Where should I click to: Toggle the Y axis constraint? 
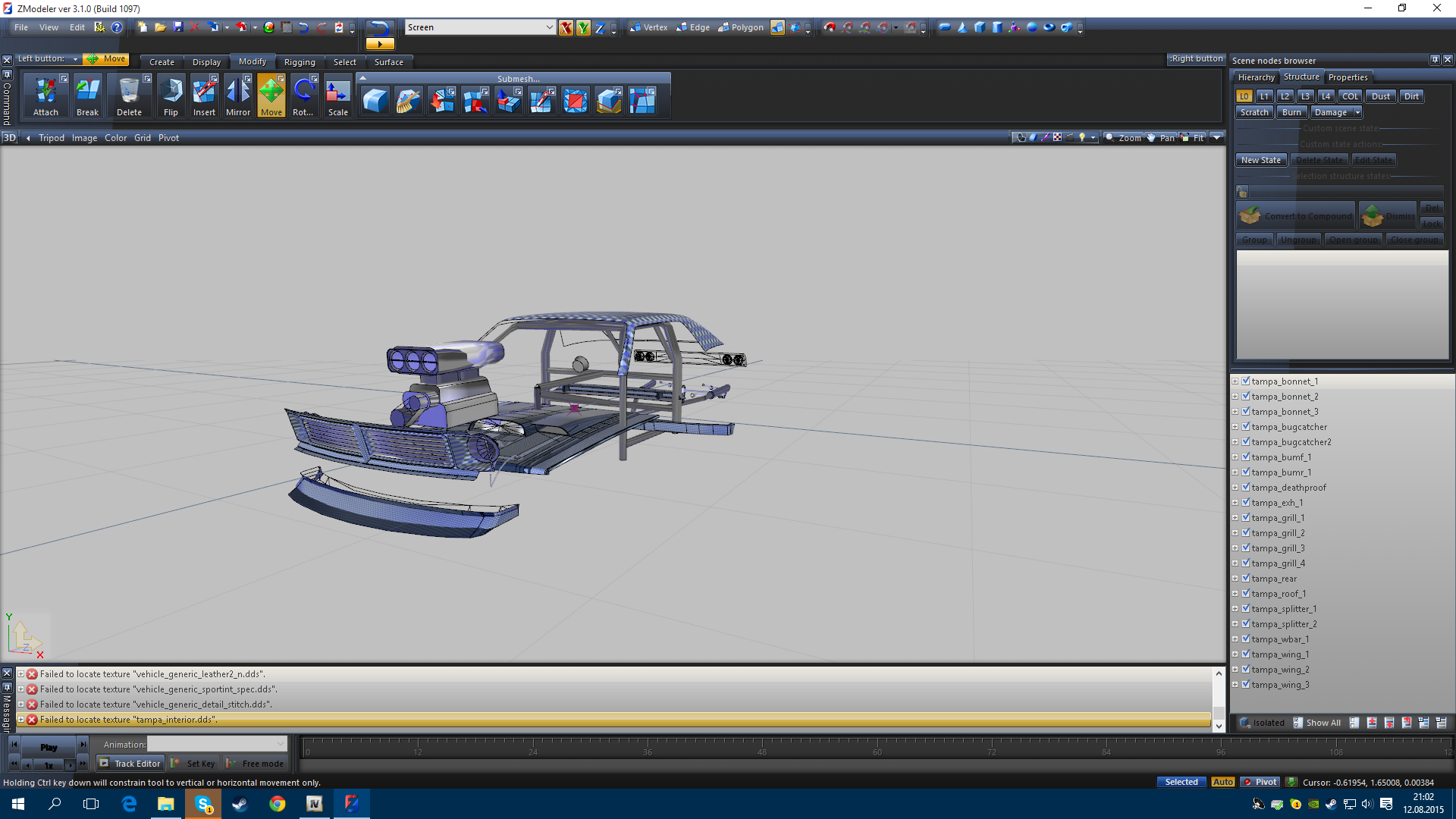click(583, 28)
